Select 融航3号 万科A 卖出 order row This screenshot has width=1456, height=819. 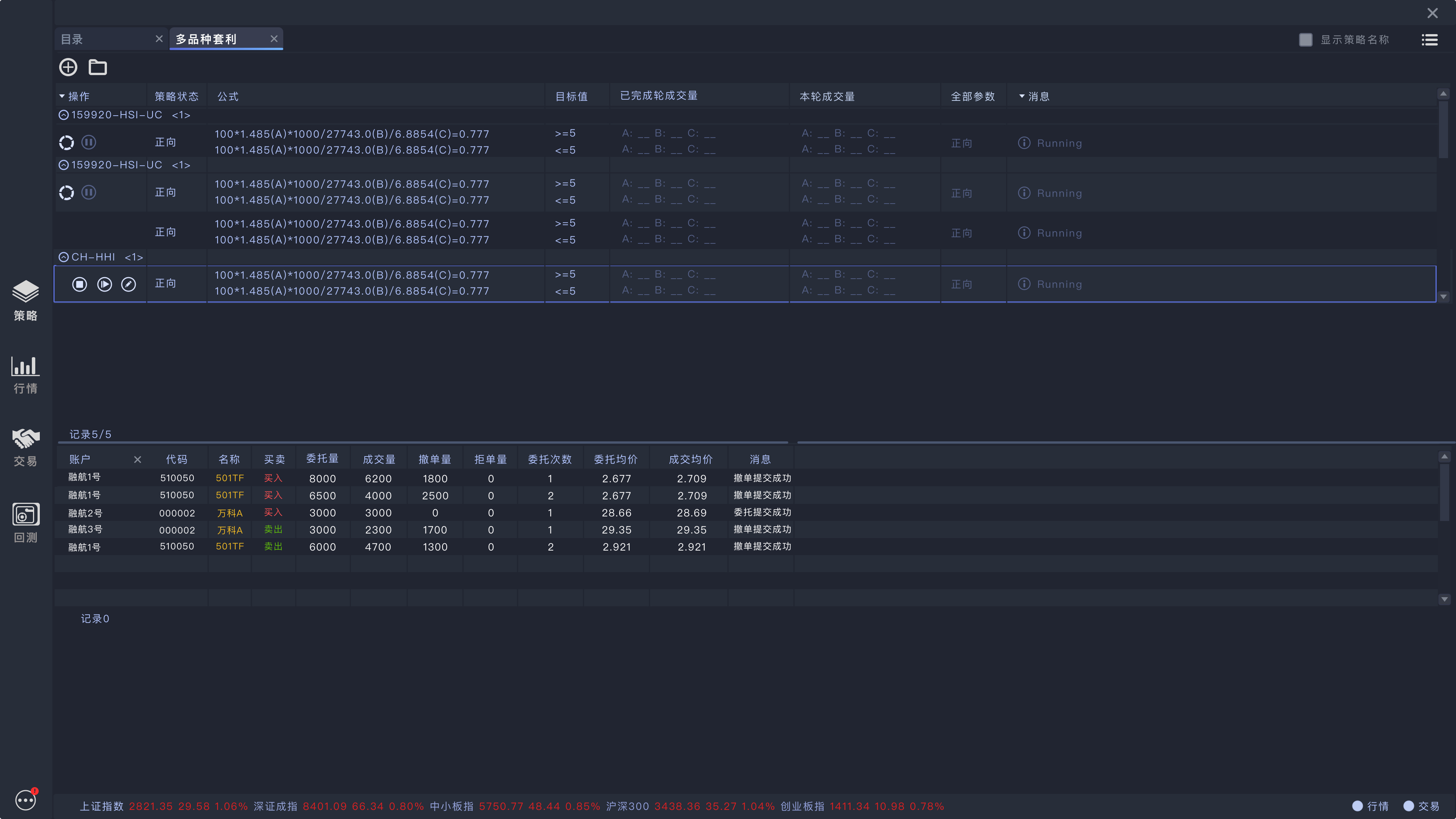(x=746, y=530)
